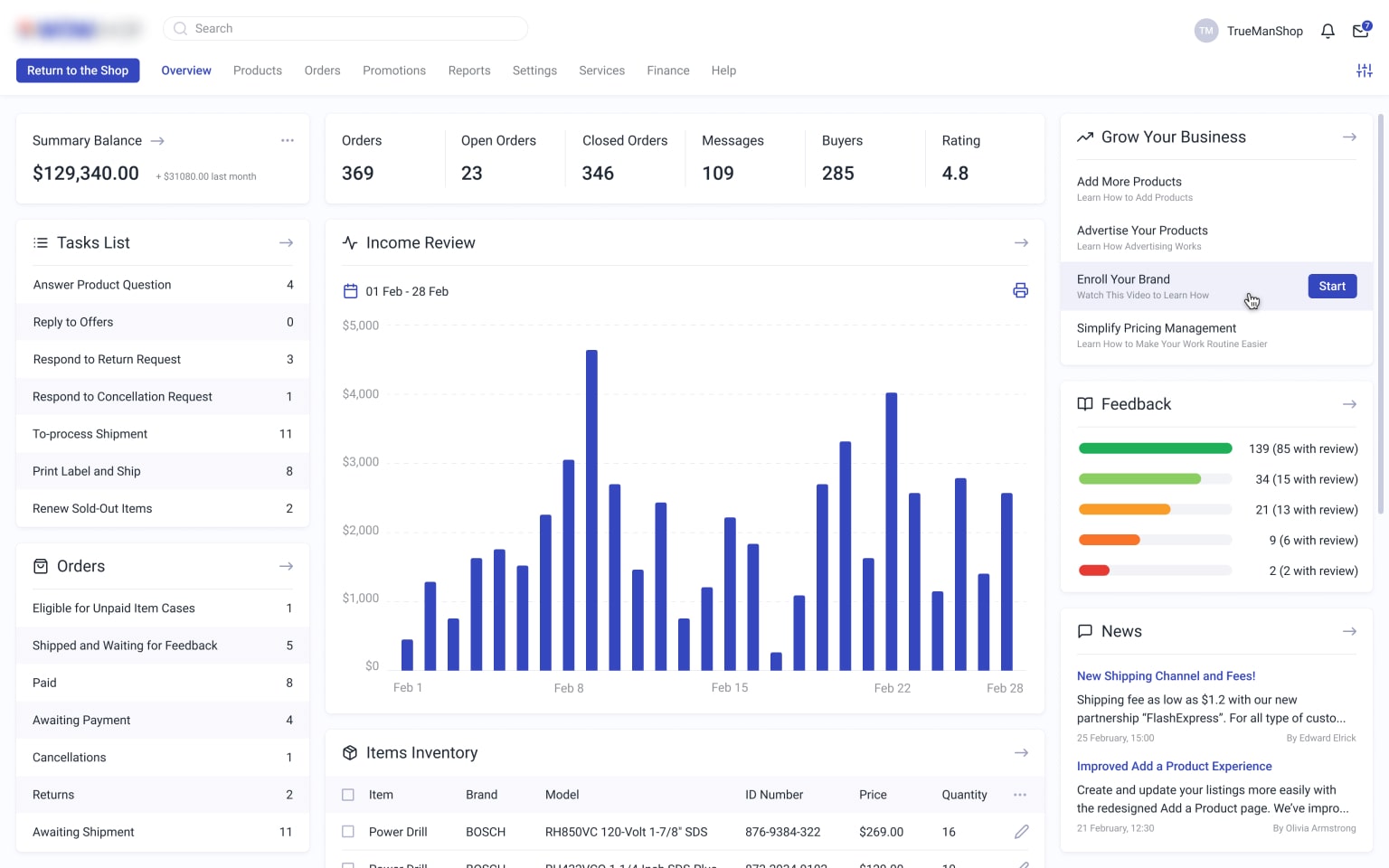
Task: Click the Return to the Shop button
Action: pyautogui.click(x=77, y=70)
